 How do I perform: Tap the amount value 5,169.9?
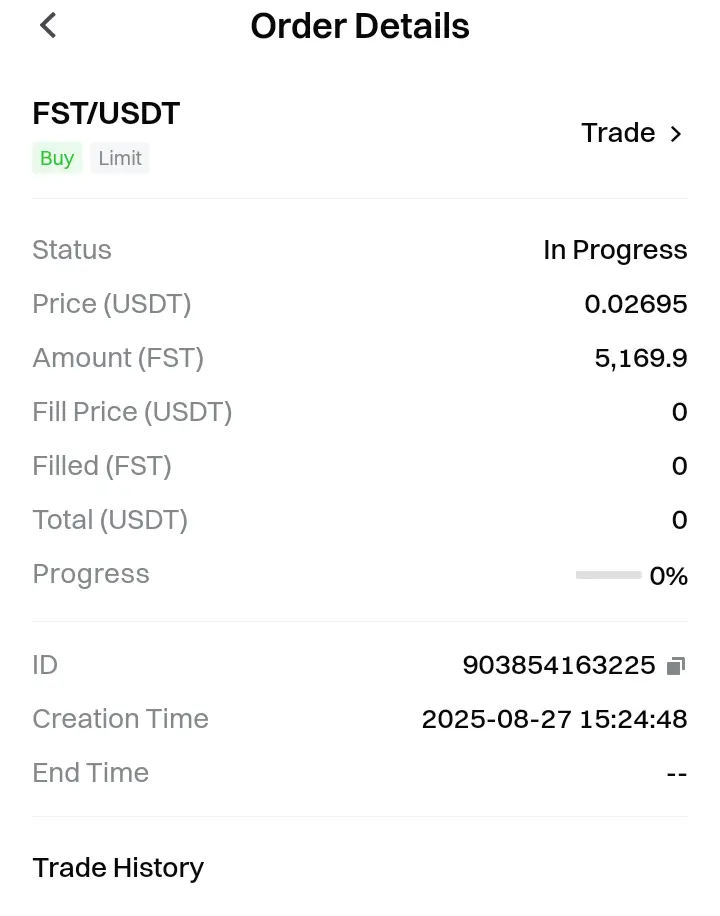point(641,358)
